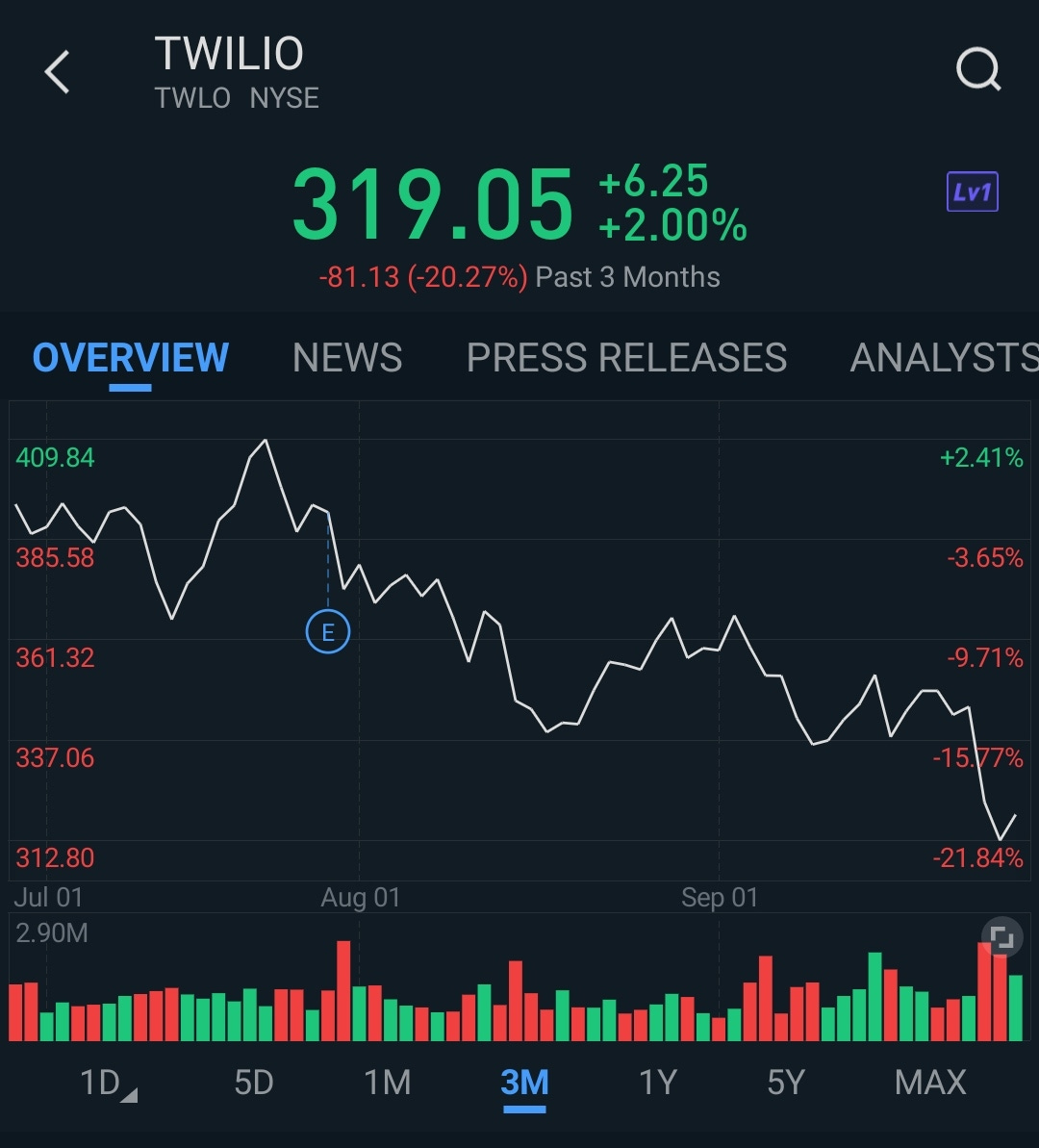Show the MAX time range
This screenshot has height=1148, width=1039.
930,1083
